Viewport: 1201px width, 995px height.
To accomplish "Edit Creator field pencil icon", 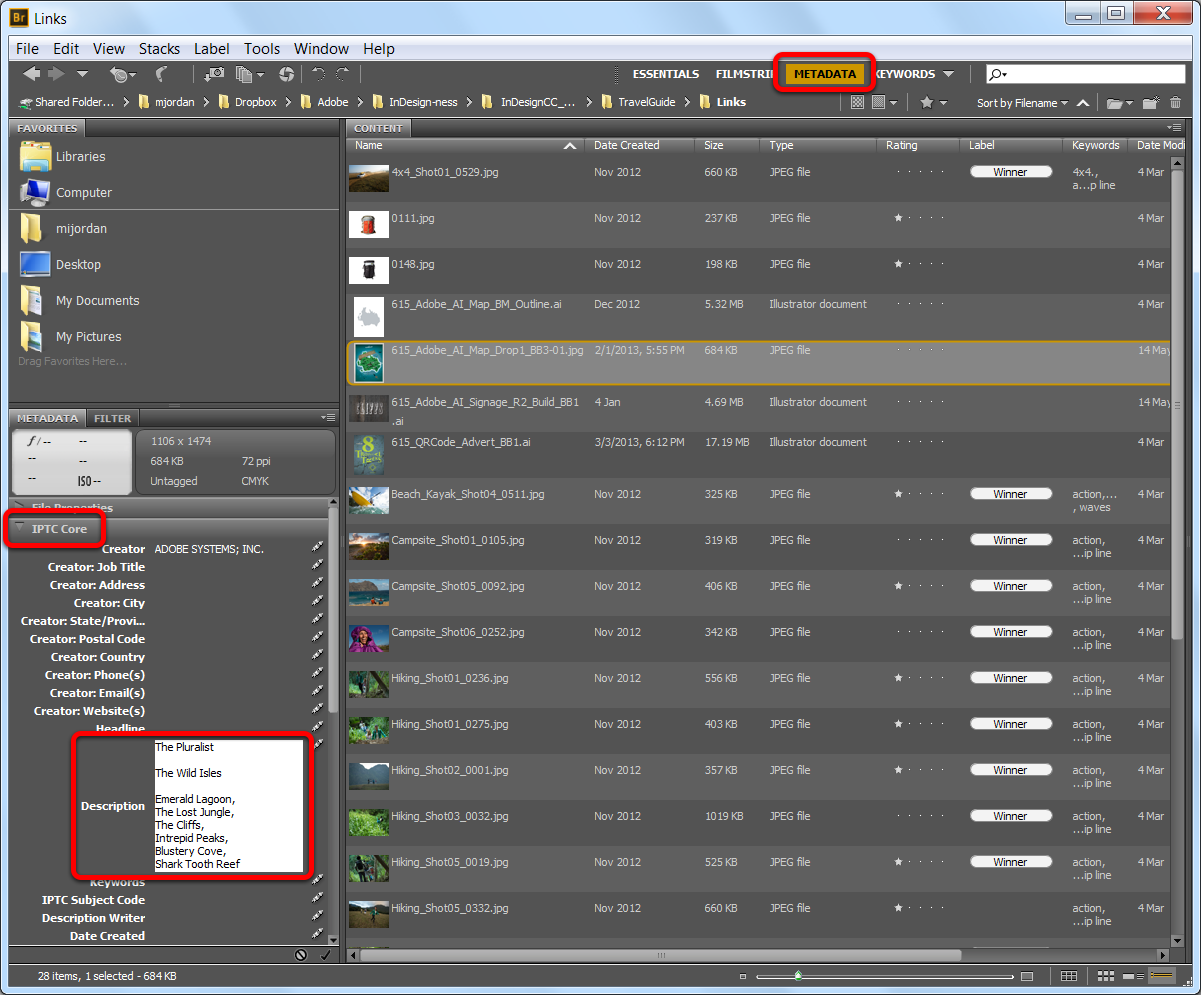I will (317, 548).
